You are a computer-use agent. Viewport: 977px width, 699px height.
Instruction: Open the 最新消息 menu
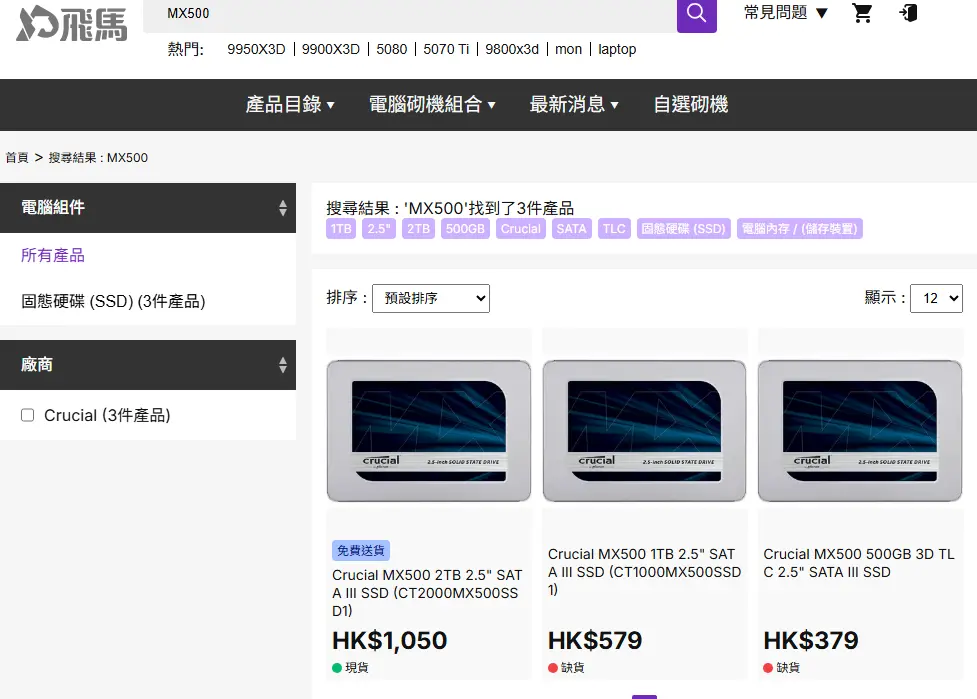pos(574,104)
